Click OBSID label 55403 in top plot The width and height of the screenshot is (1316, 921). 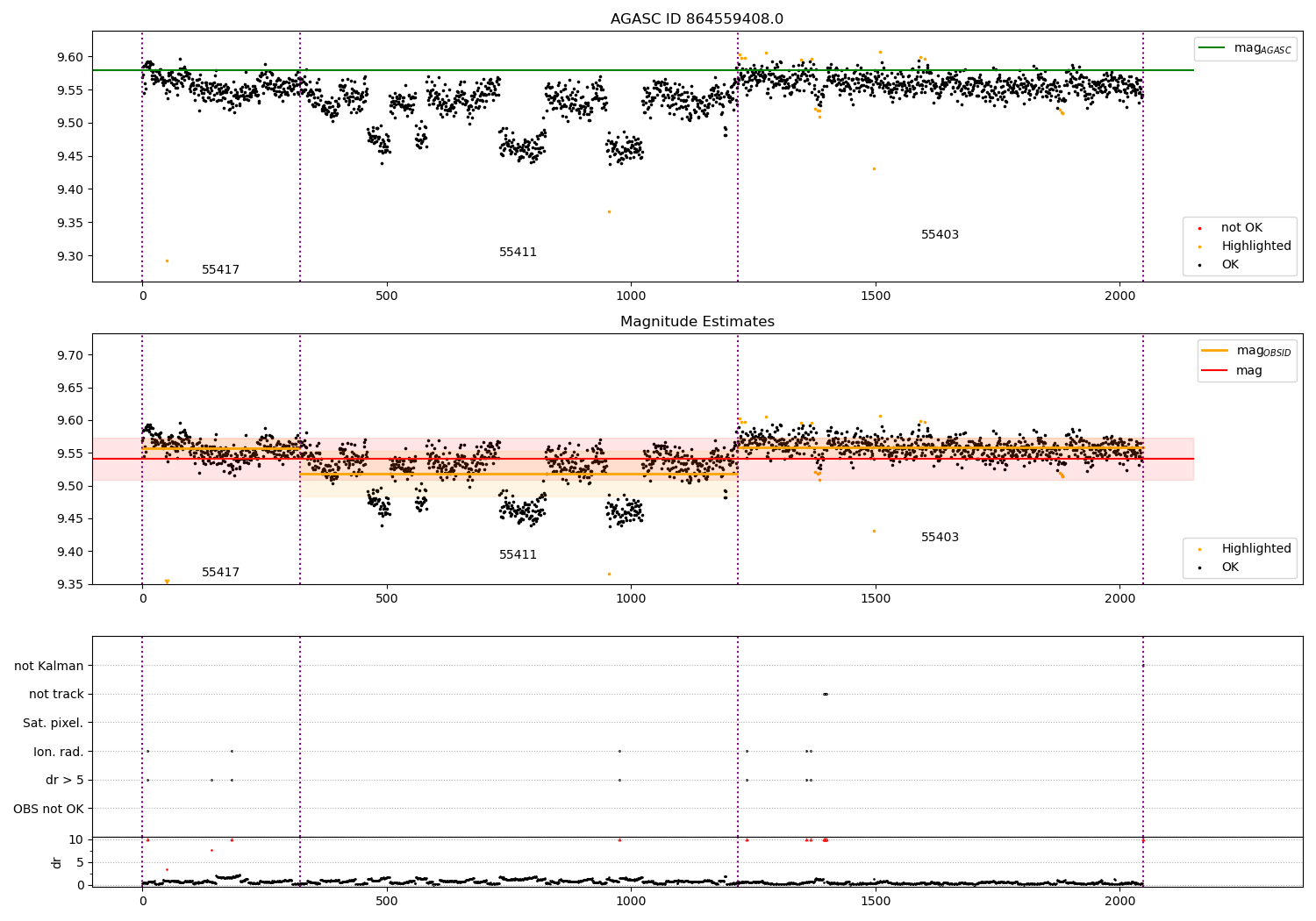(940, 235)
